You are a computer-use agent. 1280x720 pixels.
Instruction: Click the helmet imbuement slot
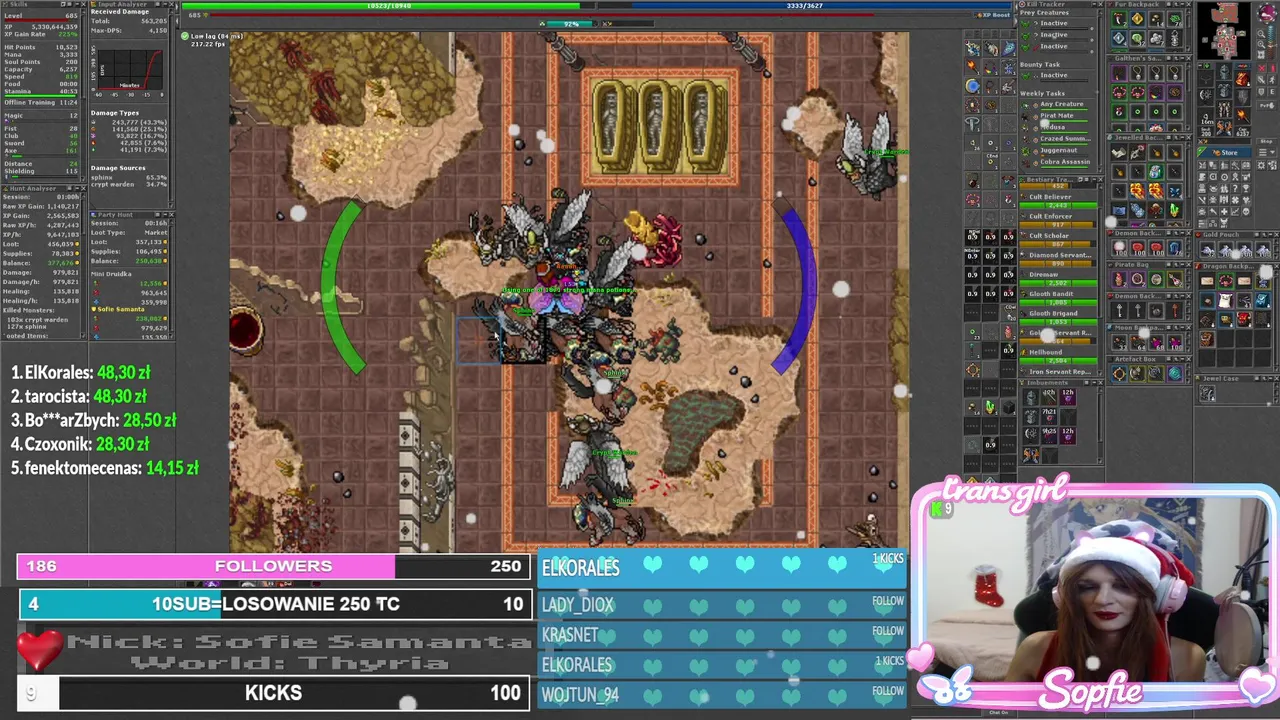1030,397
